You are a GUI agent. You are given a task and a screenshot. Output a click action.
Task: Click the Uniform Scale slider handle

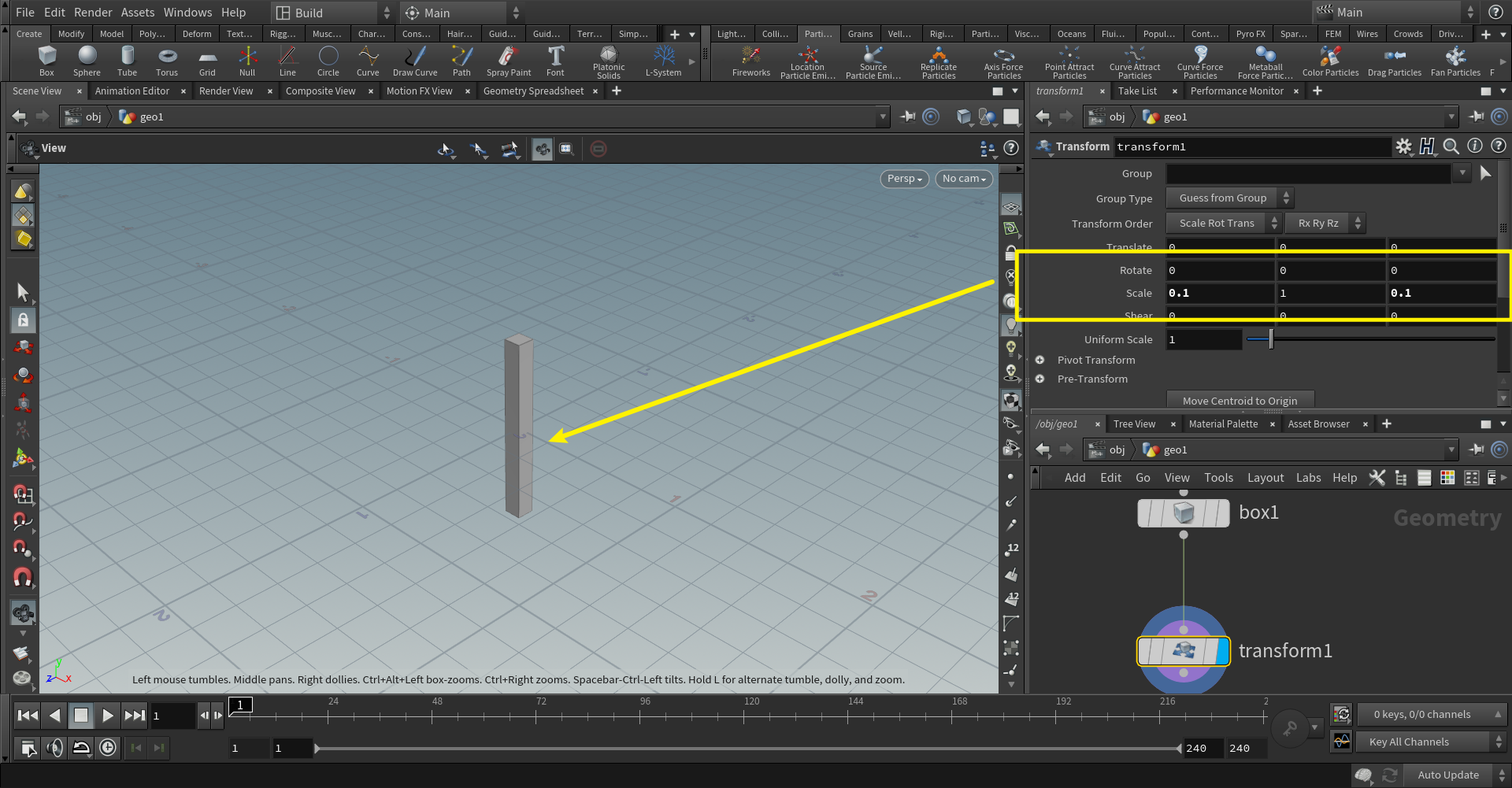coord(1271,339)
